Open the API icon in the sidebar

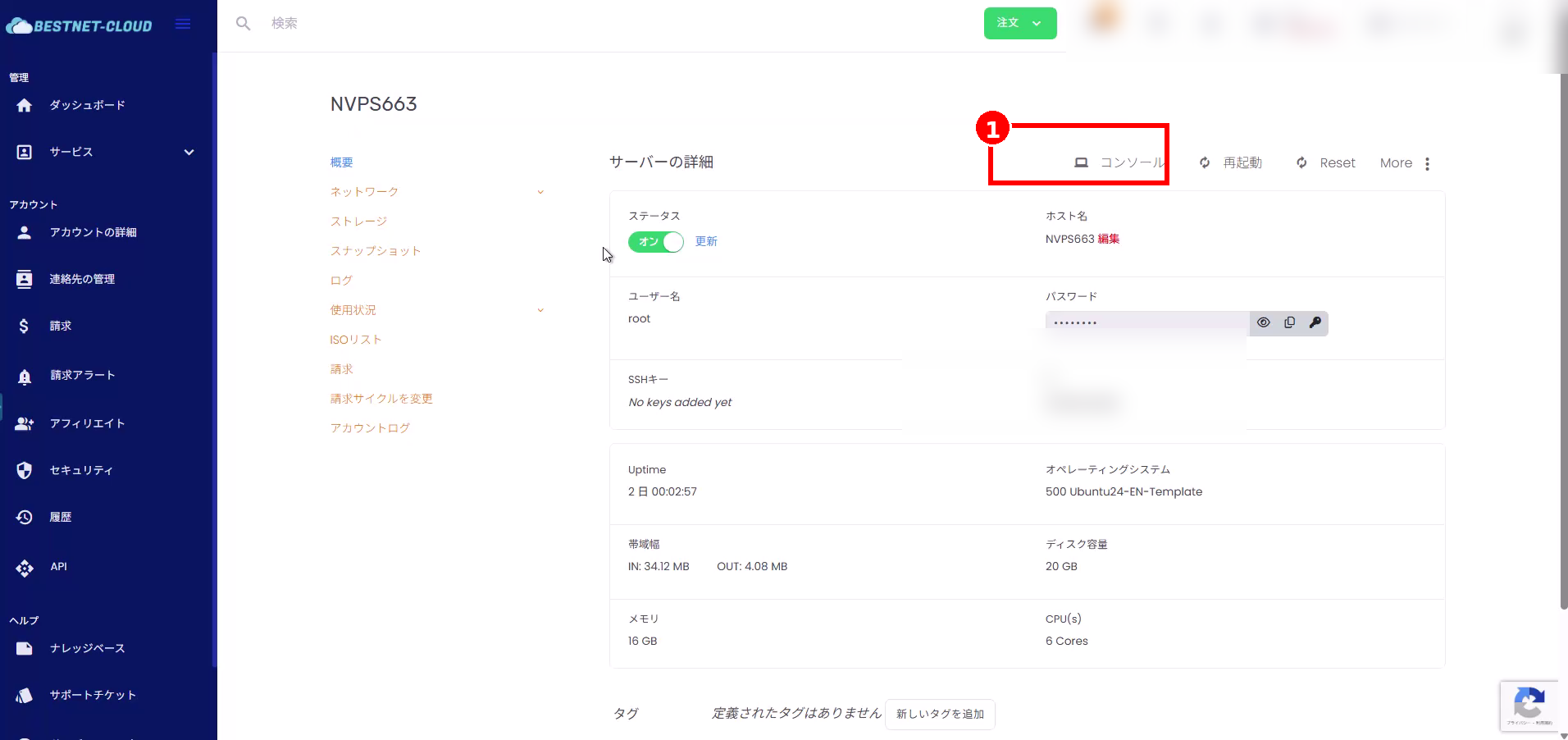click(x=25, y=568)
